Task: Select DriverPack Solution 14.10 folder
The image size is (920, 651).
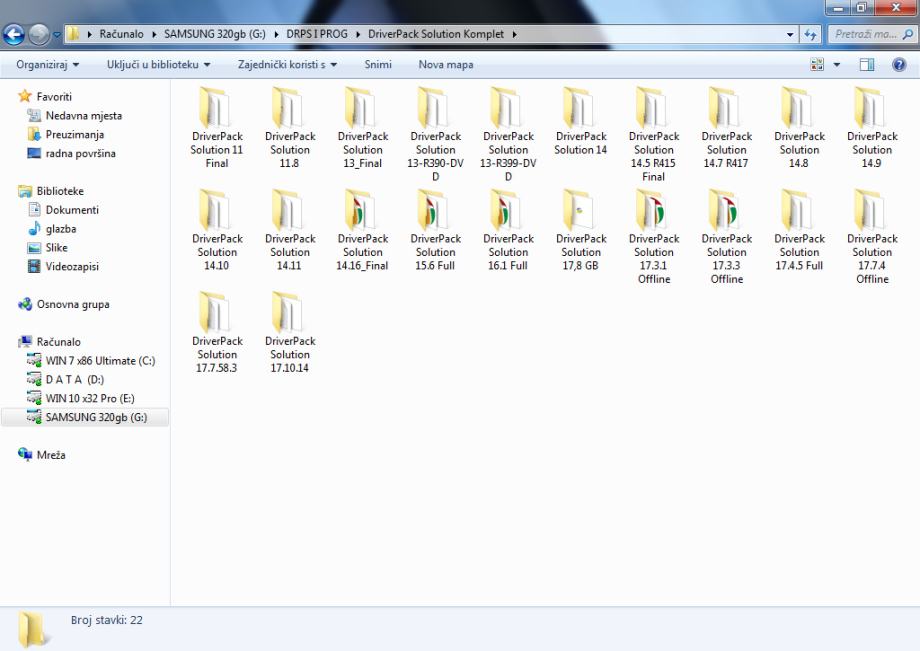Action: (217, 230)
